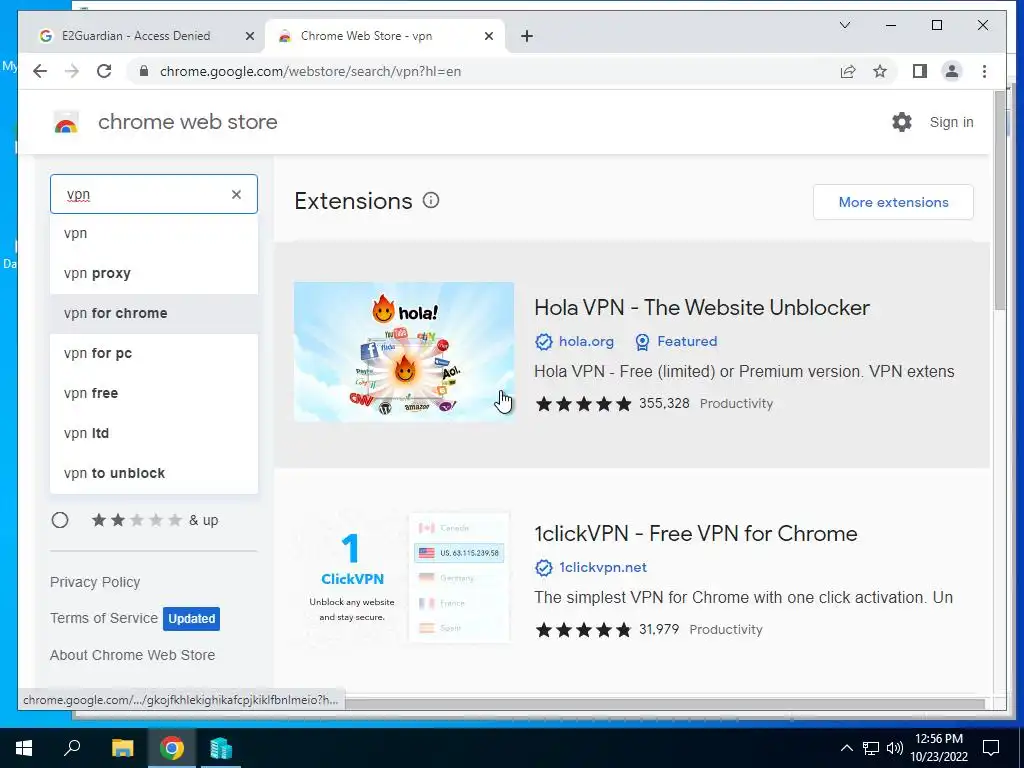Image resolution: width=1024 pixels, height=768 pixels.
Task: Bookmark this page with star icon
Action: click(x=880, y=71)
